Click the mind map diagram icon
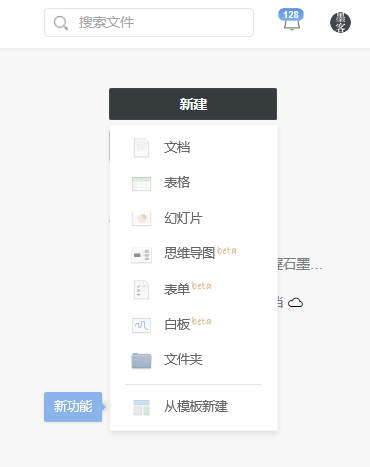 pos(141,255)
